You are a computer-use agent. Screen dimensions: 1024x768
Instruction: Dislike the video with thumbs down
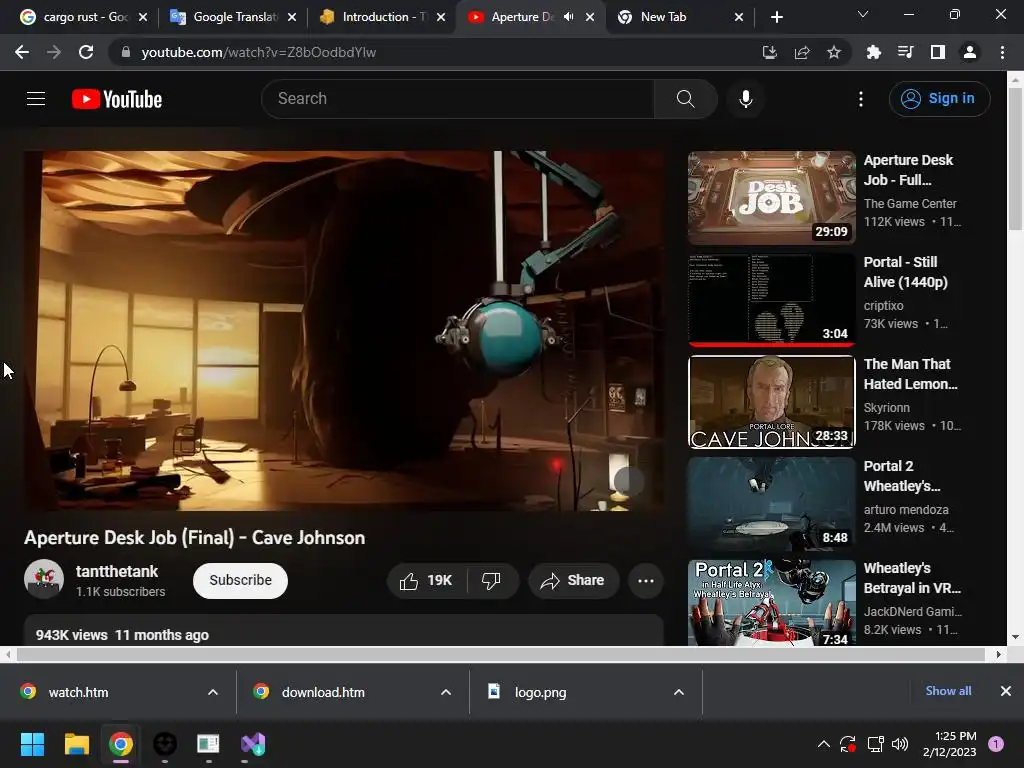pyautogui.click(x=491, y=581)
